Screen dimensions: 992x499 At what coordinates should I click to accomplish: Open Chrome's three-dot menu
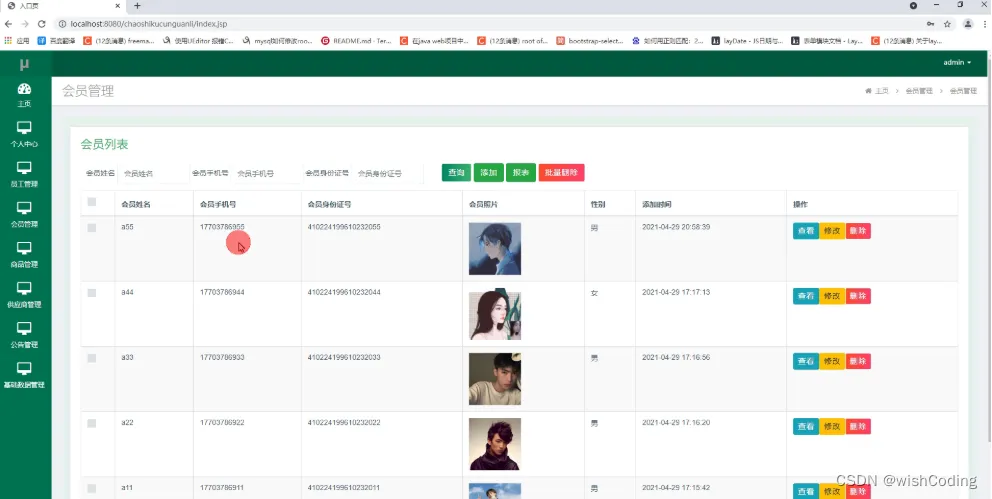[x=984, y=24]
